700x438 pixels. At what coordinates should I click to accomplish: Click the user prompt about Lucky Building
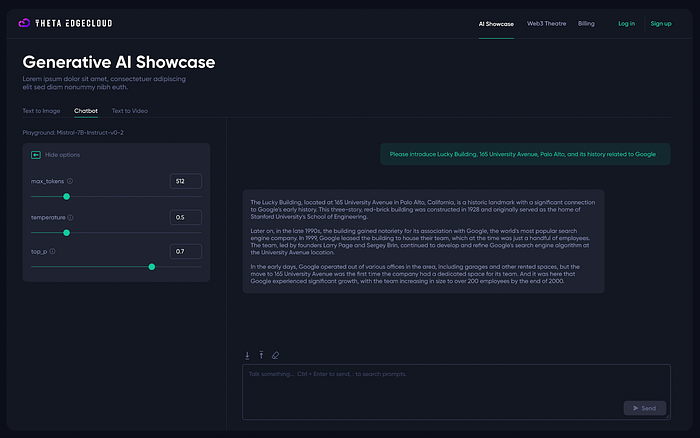pos(525,154)
